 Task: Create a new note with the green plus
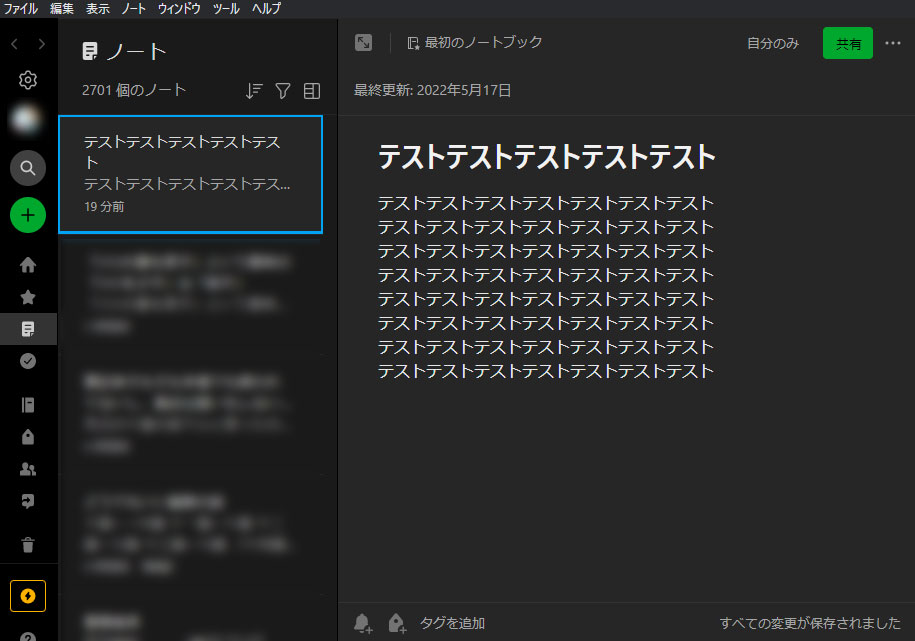[x=28, y=215]
